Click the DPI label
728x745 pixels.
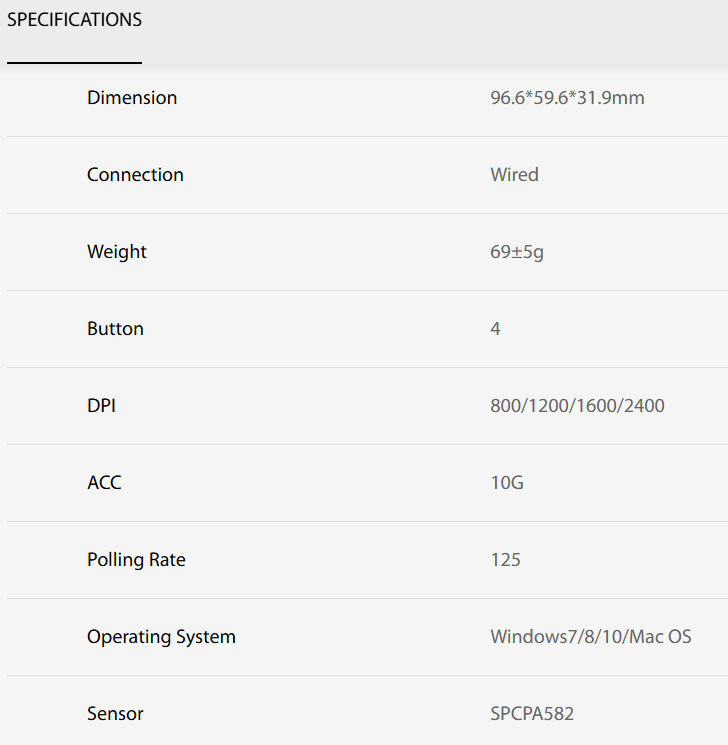[102, 406]
